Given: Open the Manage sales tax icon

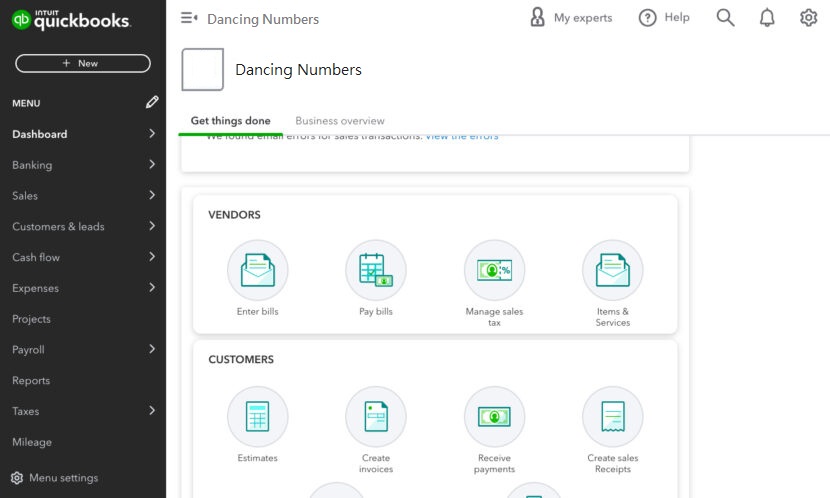Looking at the screenshot, I should [494, 270].
